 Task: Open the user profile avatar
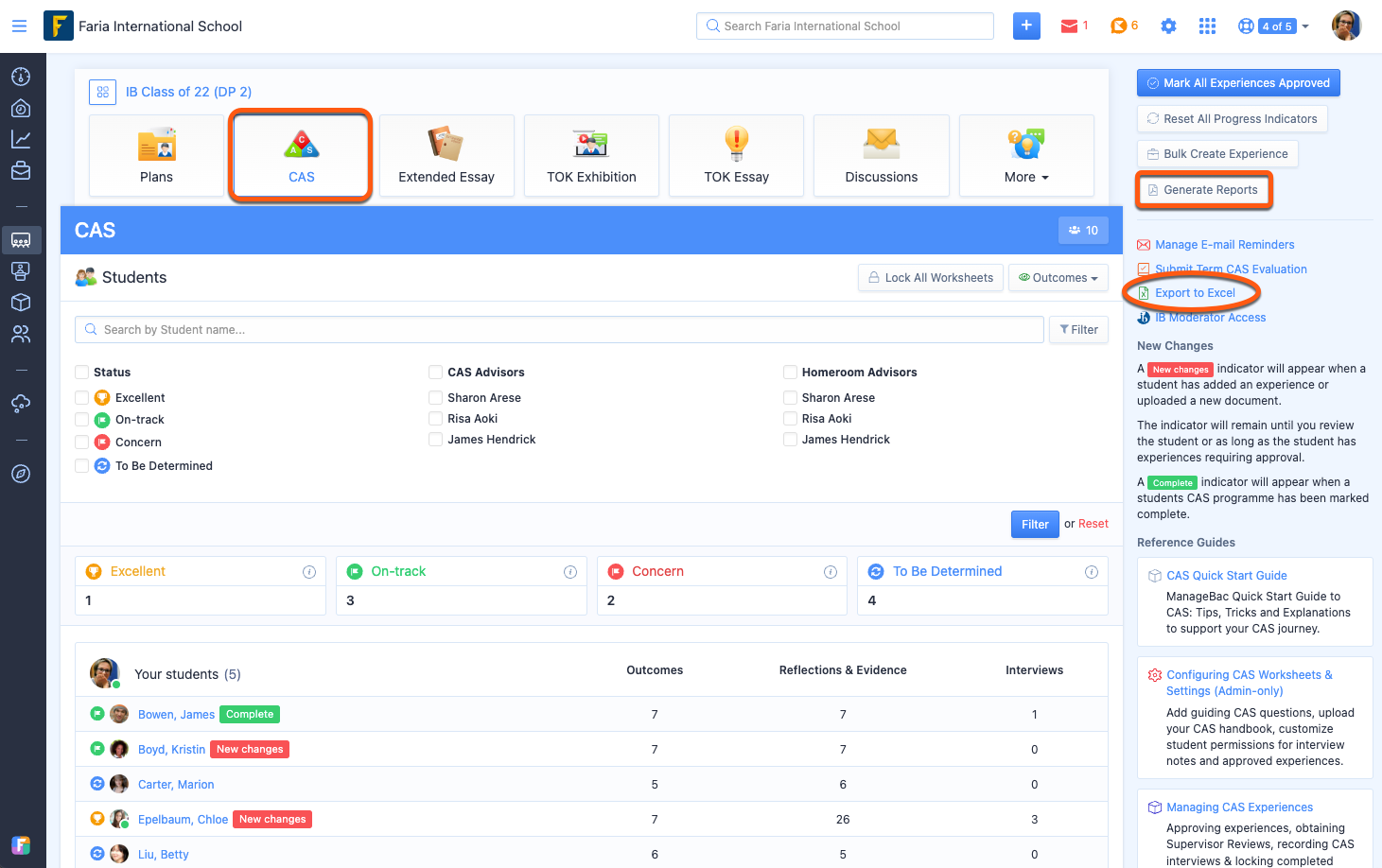tap(1346, 26)
